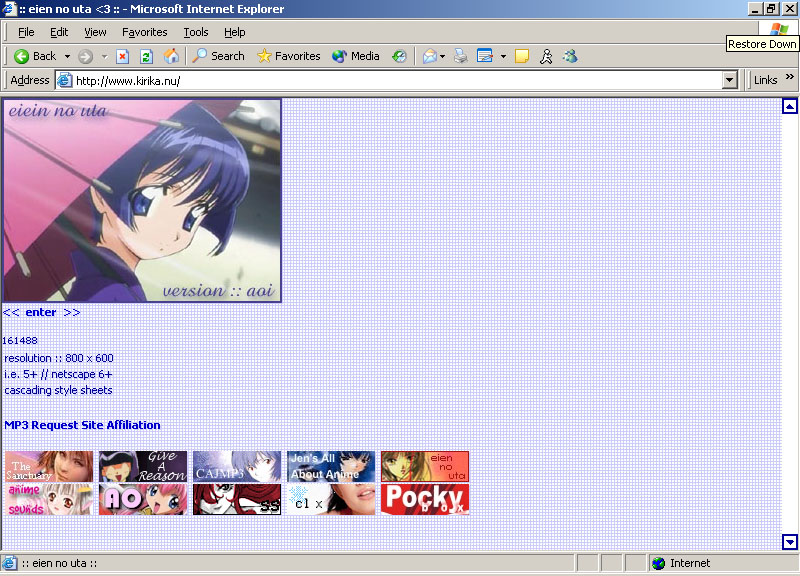800x576 pixels.
Task: Click the scroll down arrow on page
Action: click(790, 542)
